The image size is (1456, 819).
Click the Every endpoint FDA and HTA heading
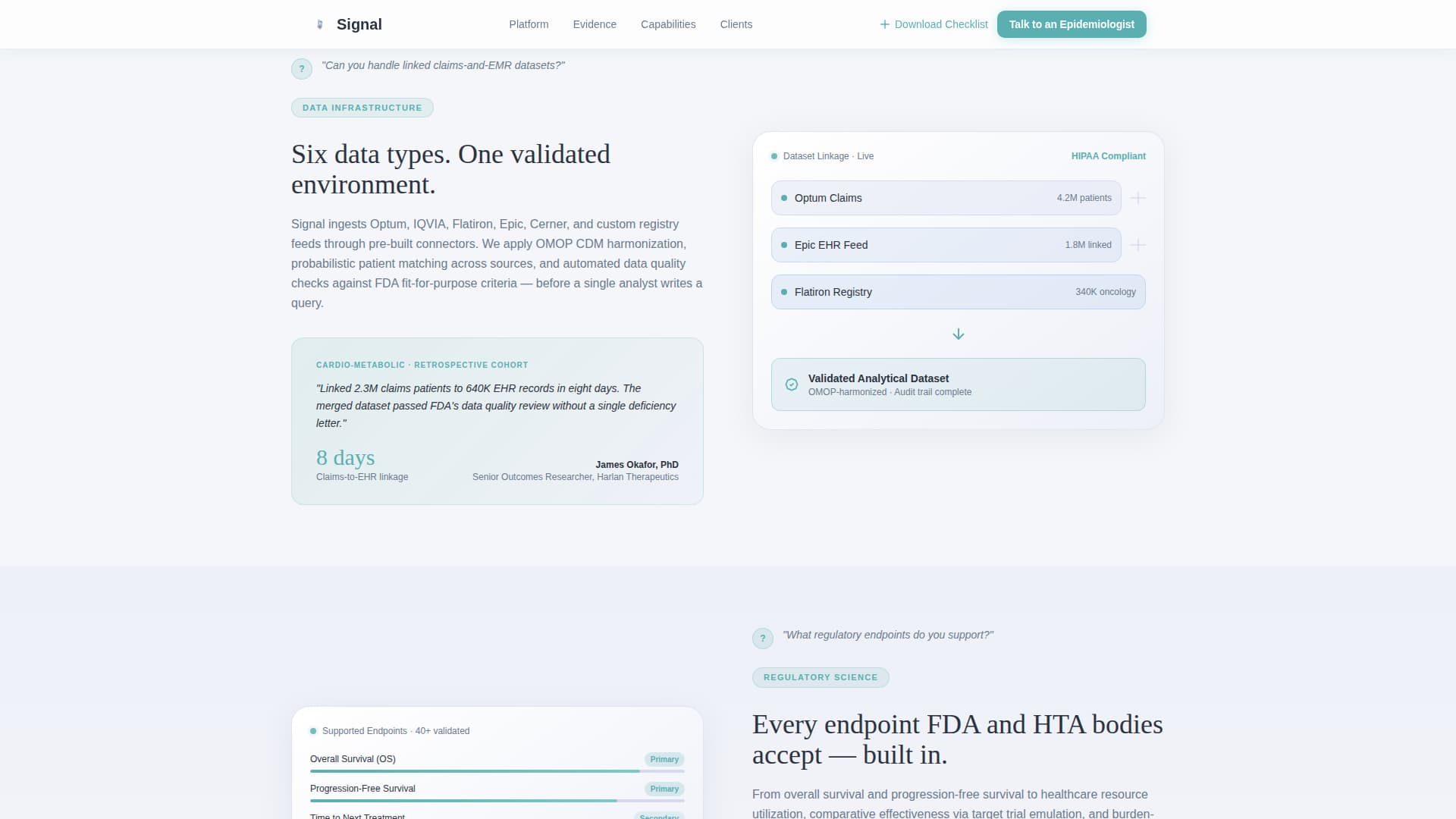[x=957, y=739]
